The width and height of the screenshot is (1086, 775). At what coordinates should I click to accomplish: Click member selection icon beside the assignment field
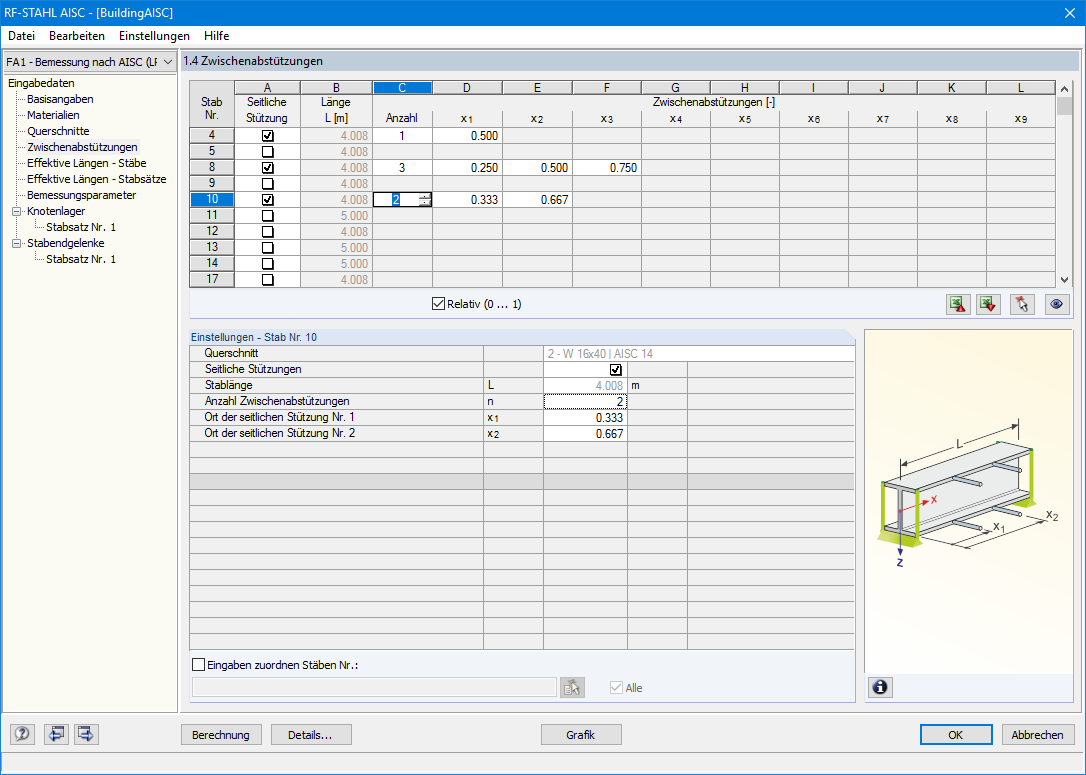(573, 687)
